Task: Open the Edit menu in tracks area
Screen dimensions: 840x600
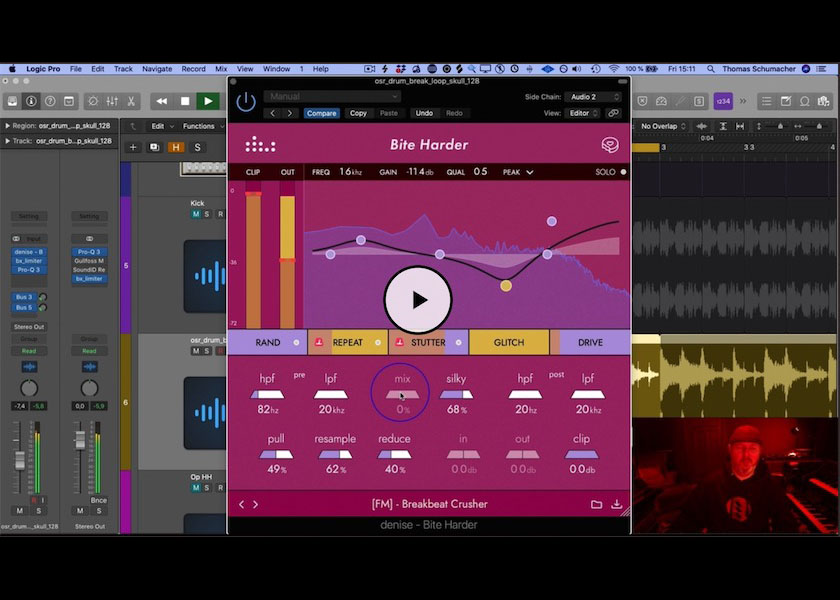Action: click(162, 126)
